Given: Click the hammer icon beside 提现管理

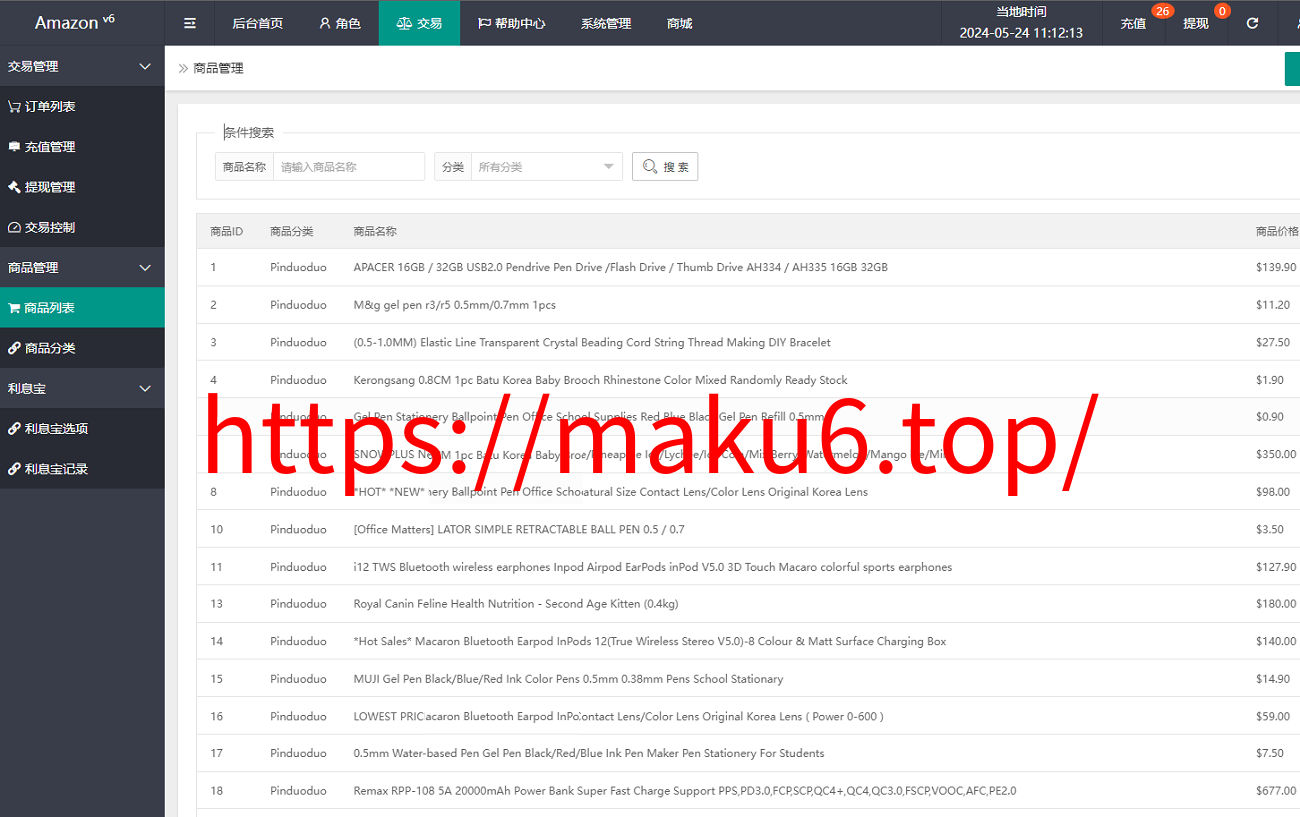Looking at the screenshot, I should (x=14, y=187).
